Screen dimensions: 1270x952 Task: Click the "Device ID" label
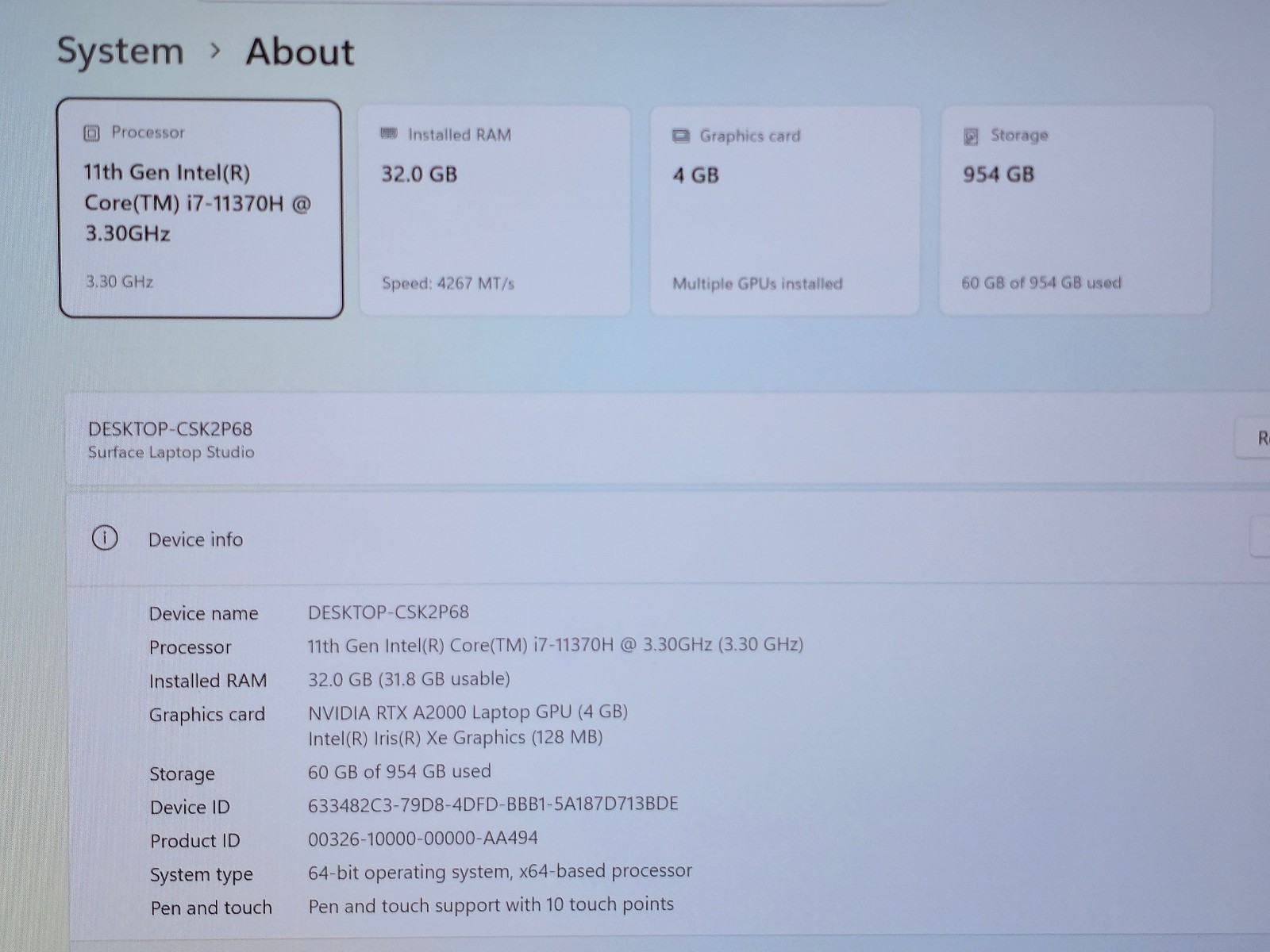click(x=190, y=808)
